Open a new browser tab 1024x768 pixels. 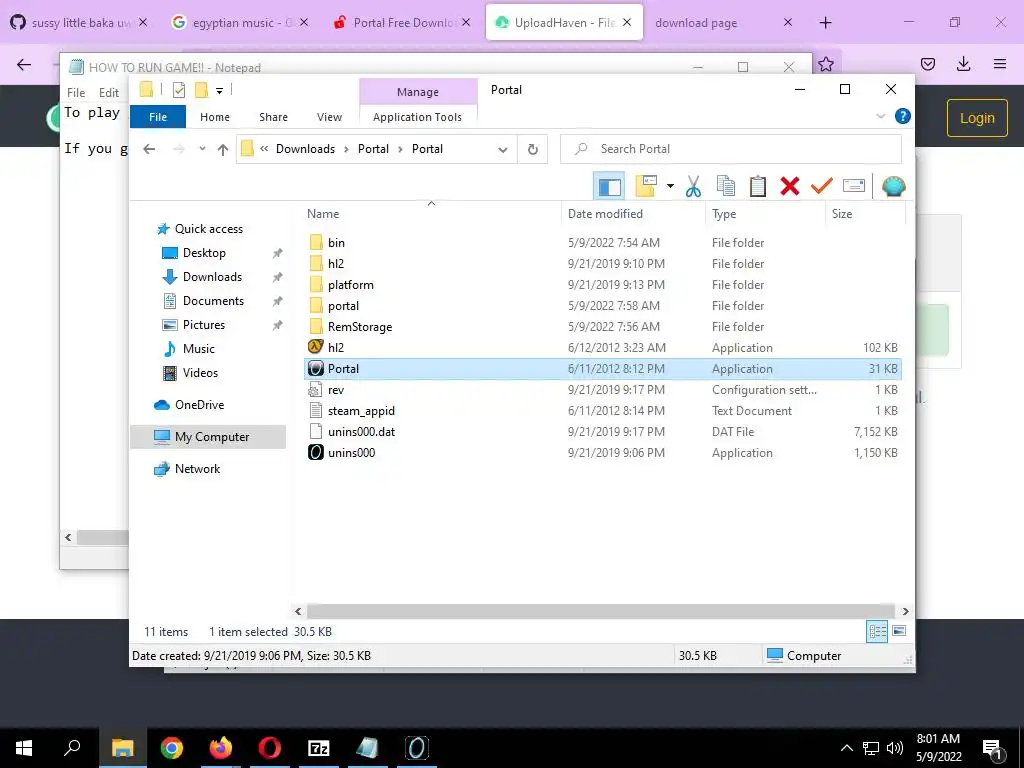pyautogui.click(x=825, y=23)
